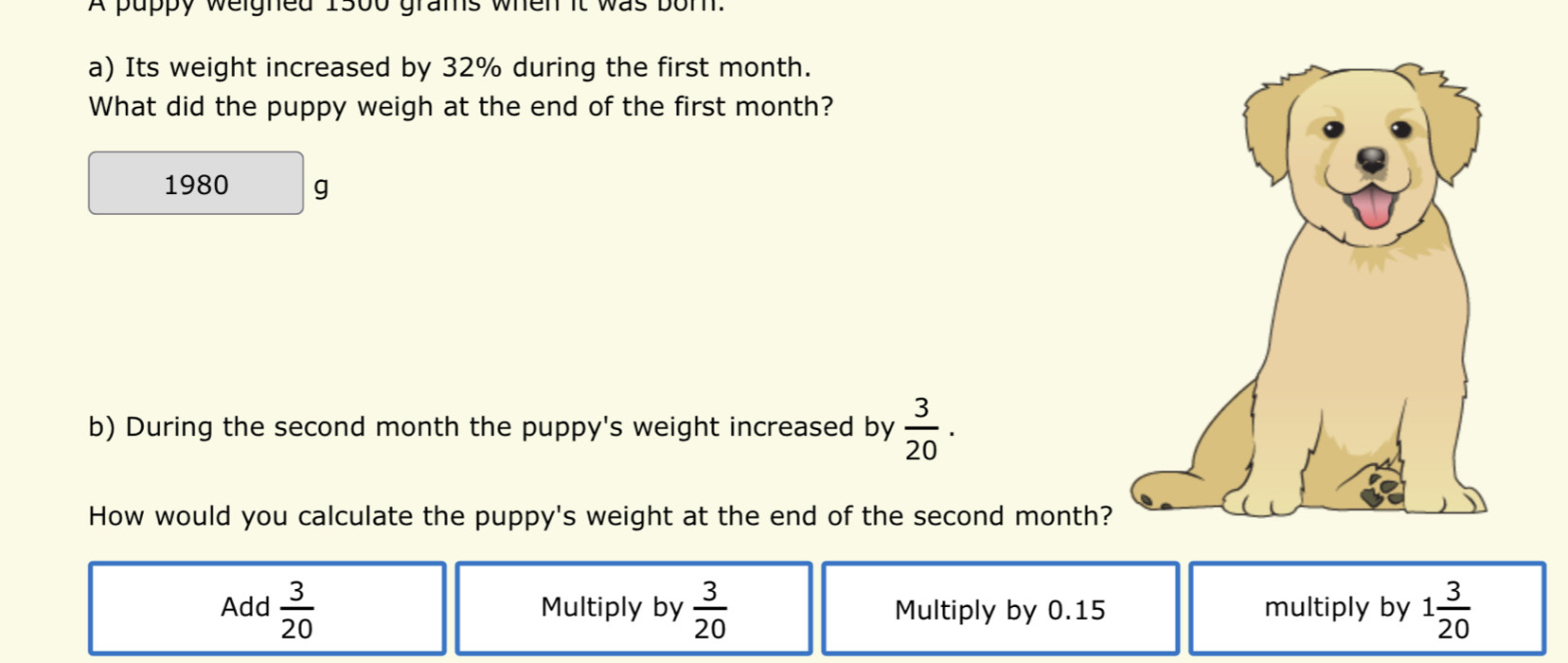The width and height of the screenshot is (1568, 663).
Task: Click the "During the second month" sentence
Action: [490, 427]
